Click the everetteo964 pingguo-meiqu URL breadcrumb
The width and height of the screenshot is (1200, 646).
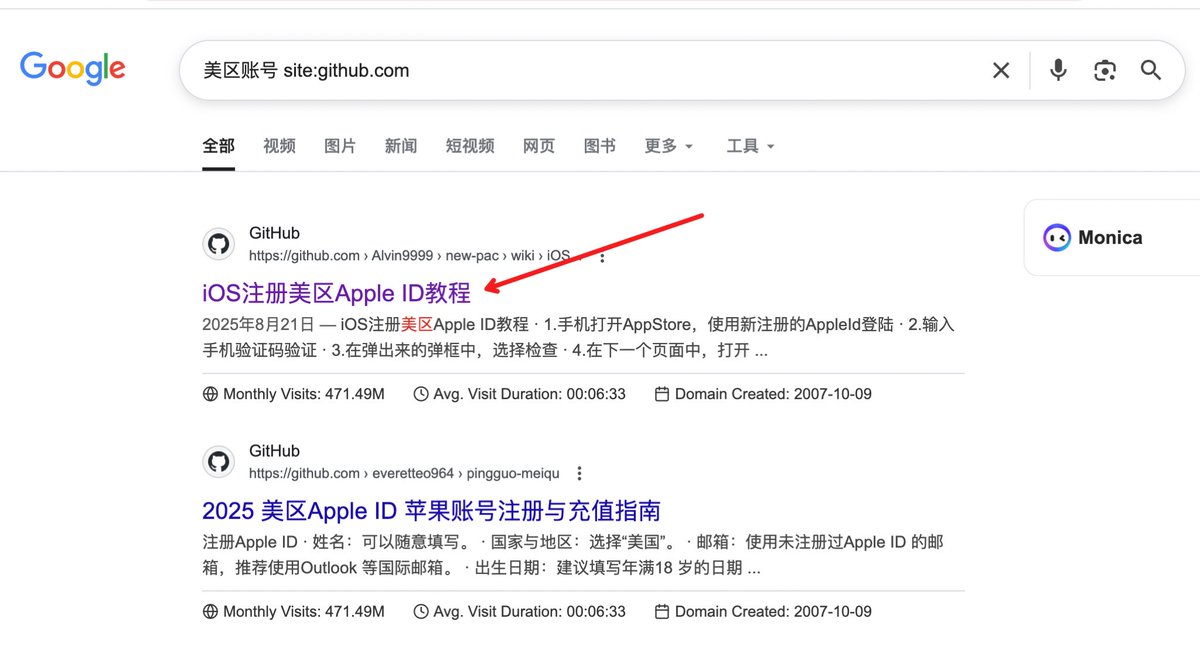[404, 474]
